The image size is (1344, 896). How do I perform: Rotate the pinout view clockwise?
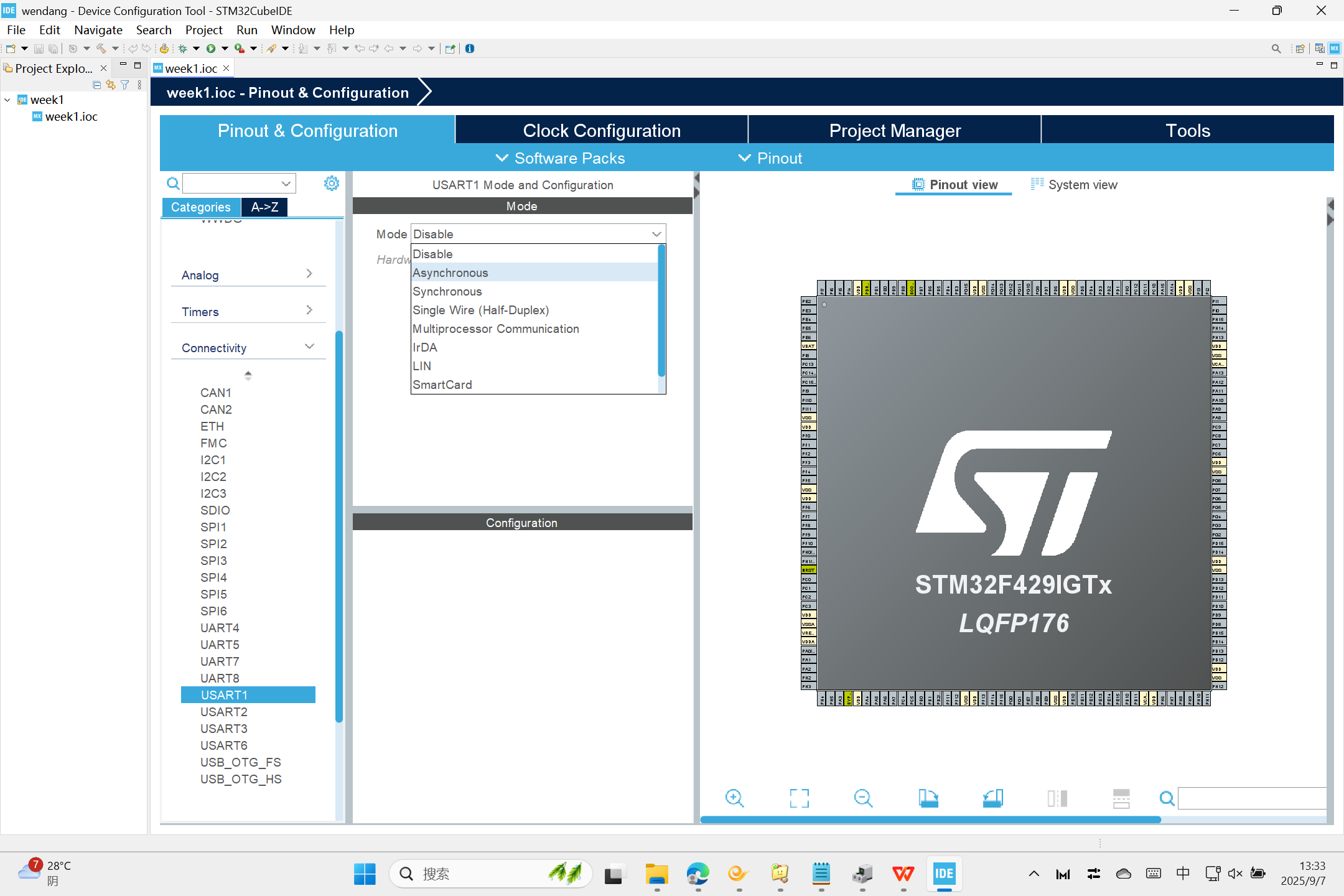tap(928, 798)
